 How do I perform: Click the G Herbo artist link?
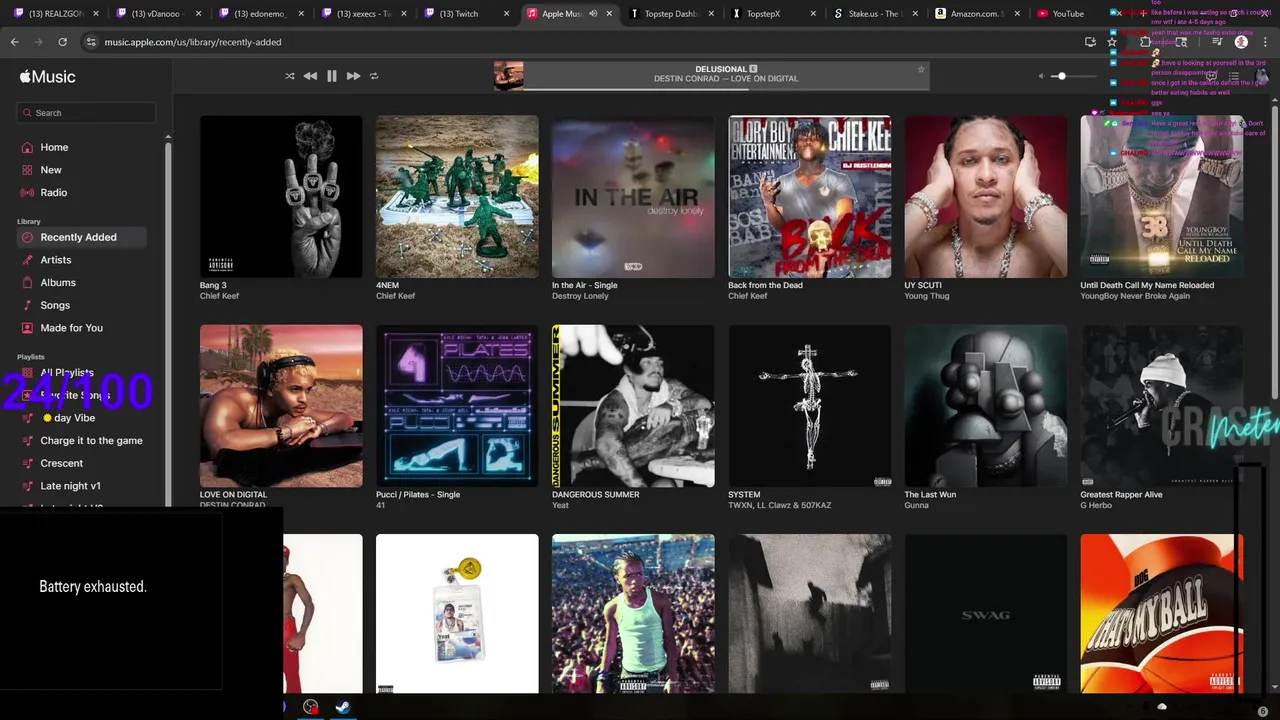(1096, 505)
